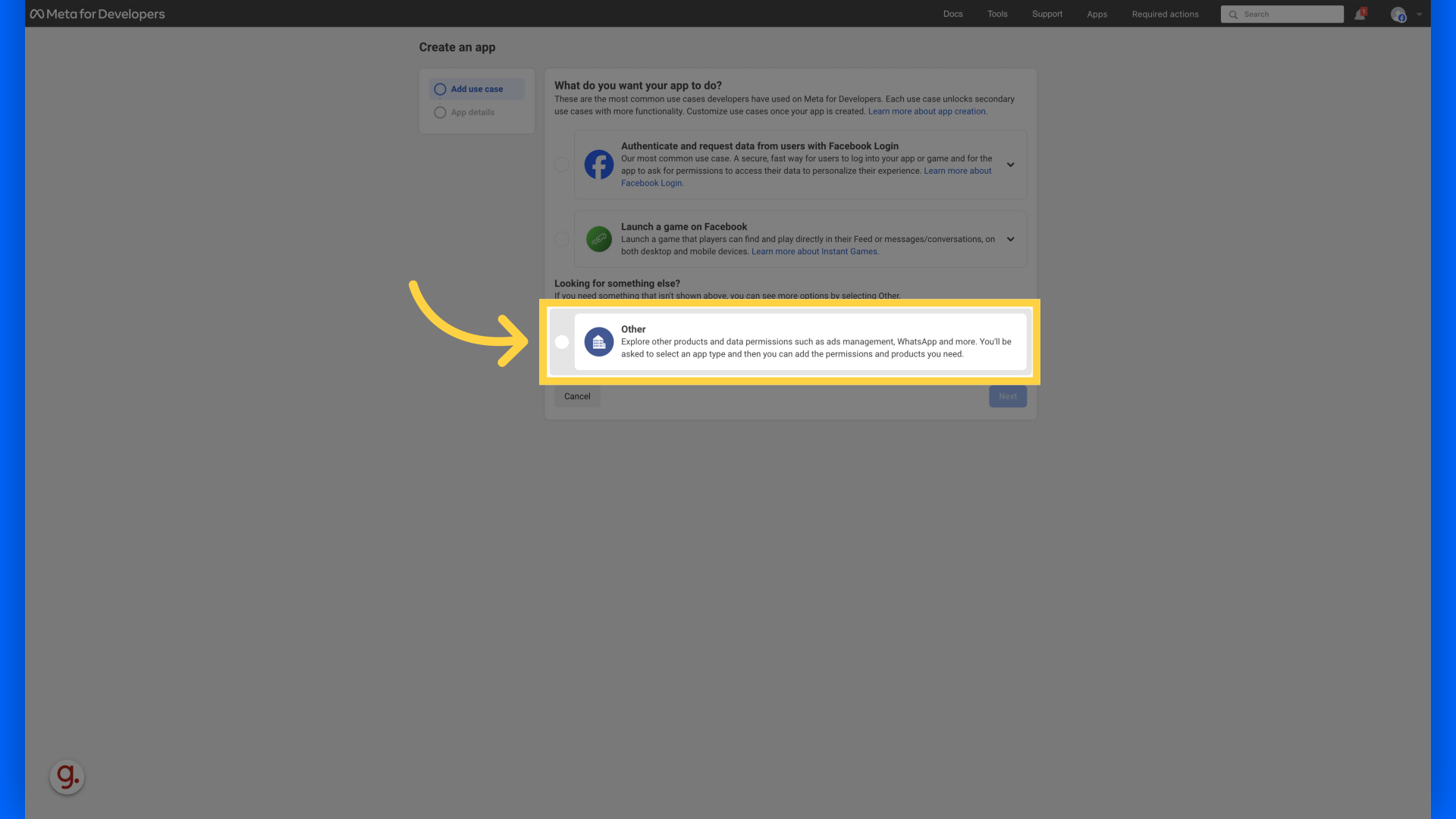Screen dimensions: 1456x819
Task: Click the green Instant Games icon
Action: tap(598, 239)
